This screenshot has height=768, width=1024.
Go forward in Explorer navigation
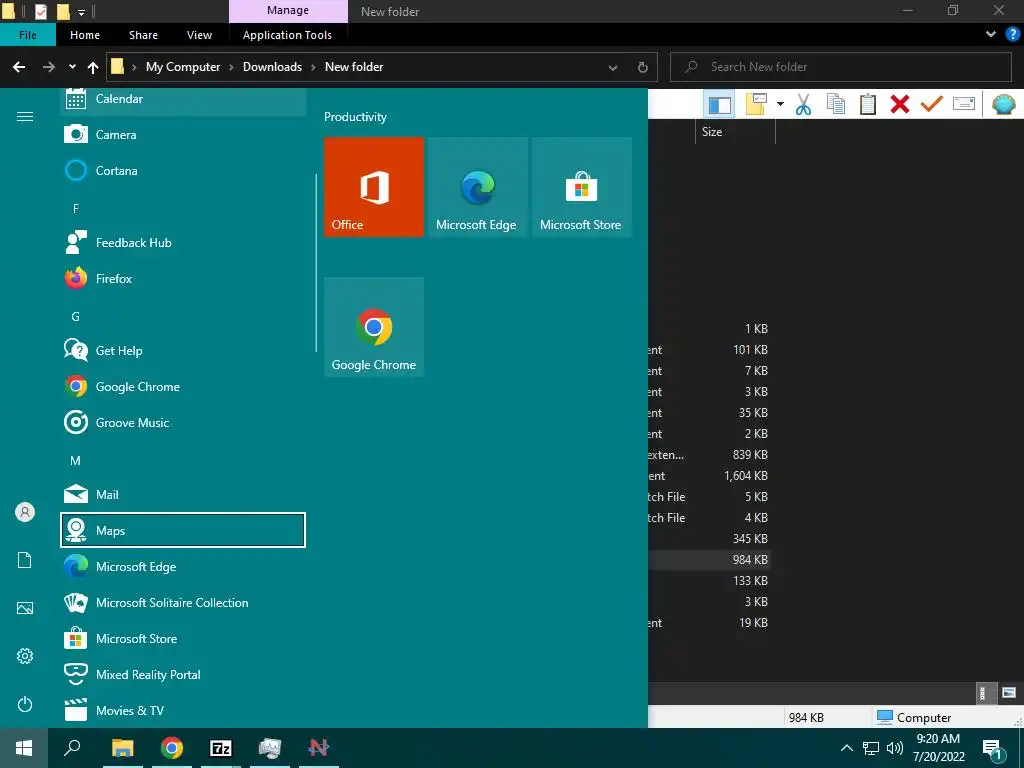coord(48,67)
